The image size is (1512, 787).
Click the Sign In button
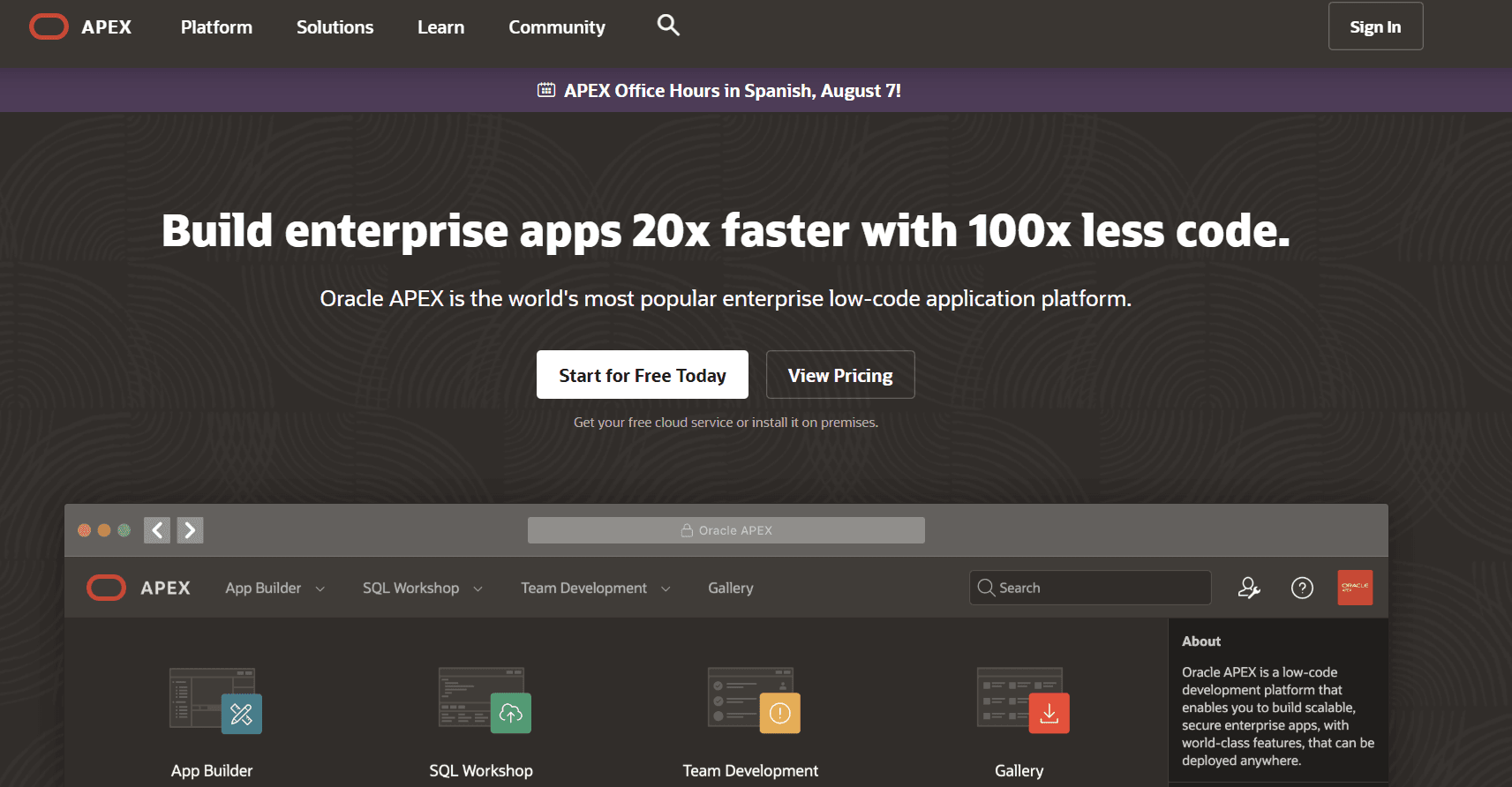pos(1375,26)
